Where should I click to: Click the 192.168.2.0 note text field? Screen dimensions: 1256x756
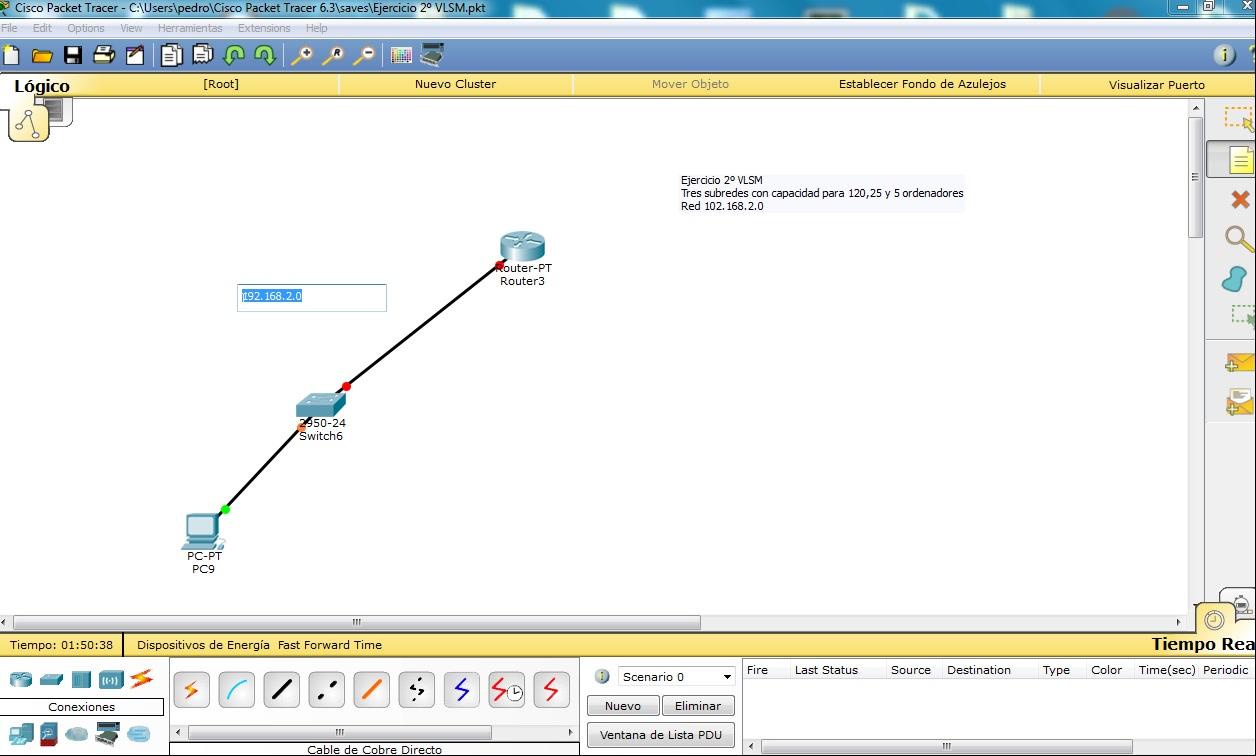(x=312, y=297)
